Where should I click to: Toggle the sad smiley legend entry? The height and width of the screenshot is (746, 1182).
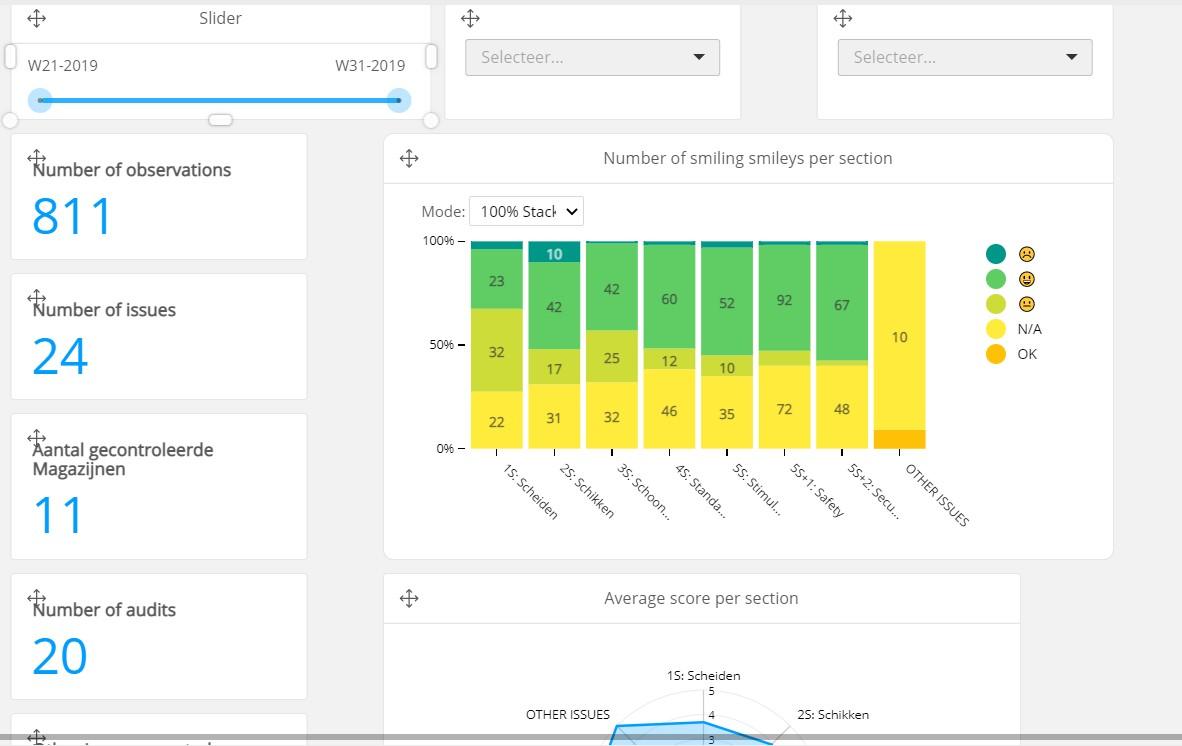coord(1010,254)
